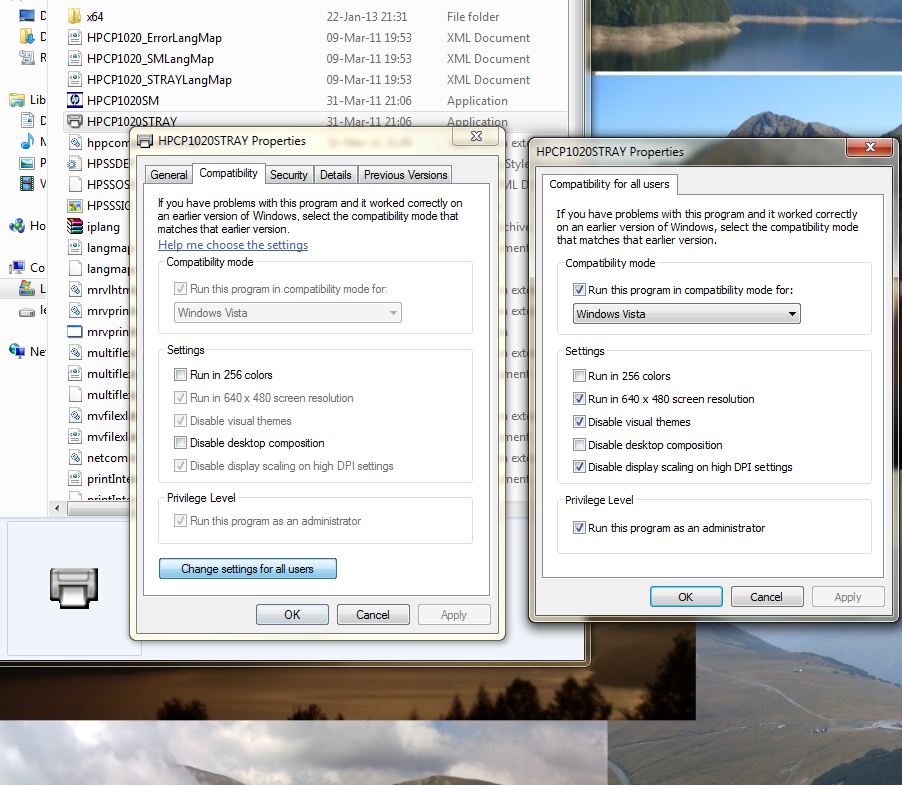Image resolution: width=902 pixels, height=785 pixels.
Task: Toggle Disable visual themes for all users
Action: click(580, 422)
